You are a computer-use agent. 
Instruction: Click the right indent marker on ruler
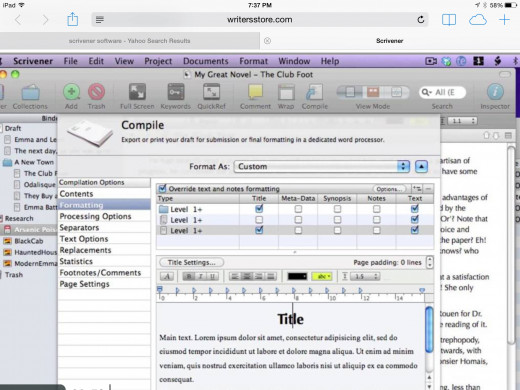[x=422, y=290]
